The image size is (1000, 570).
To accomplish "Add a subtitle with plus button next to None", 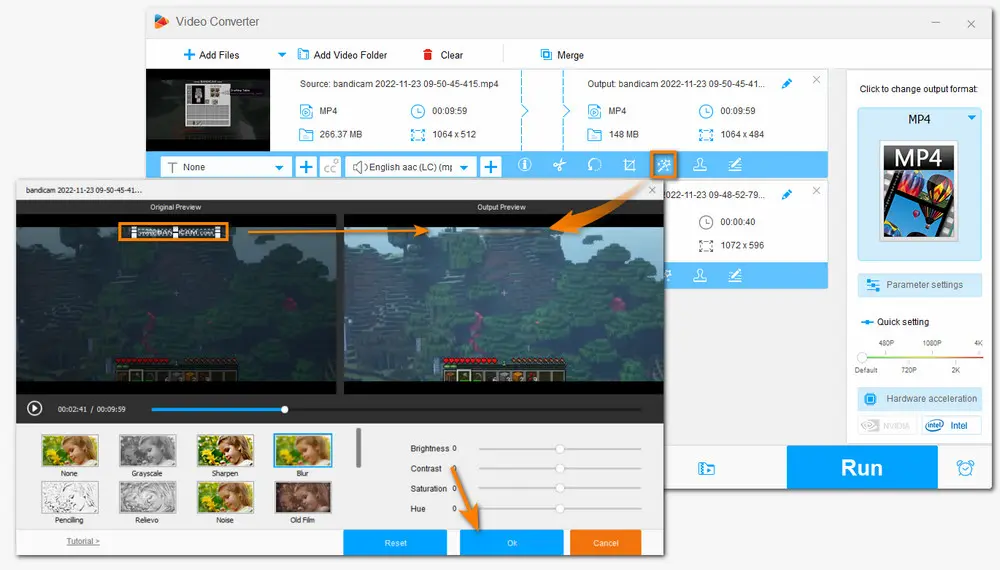I will [306, 167].
